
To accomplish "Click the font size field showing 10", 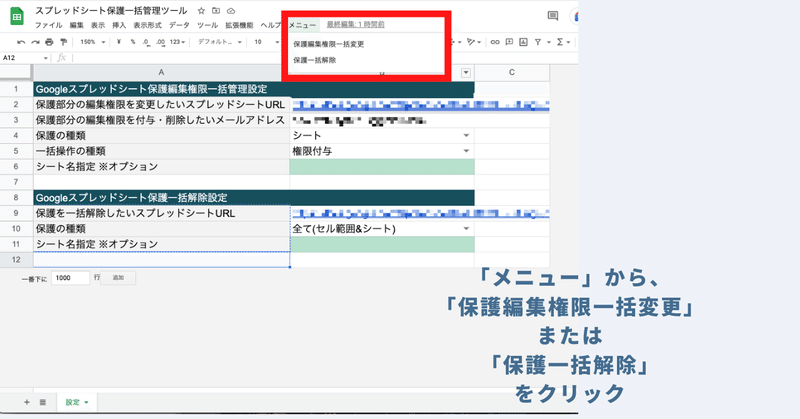I will click(258, 42).
